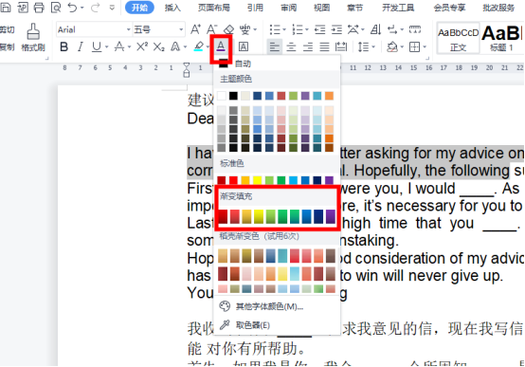
Task: Switch to the 页面布局 tab
Action: [214, 7]
